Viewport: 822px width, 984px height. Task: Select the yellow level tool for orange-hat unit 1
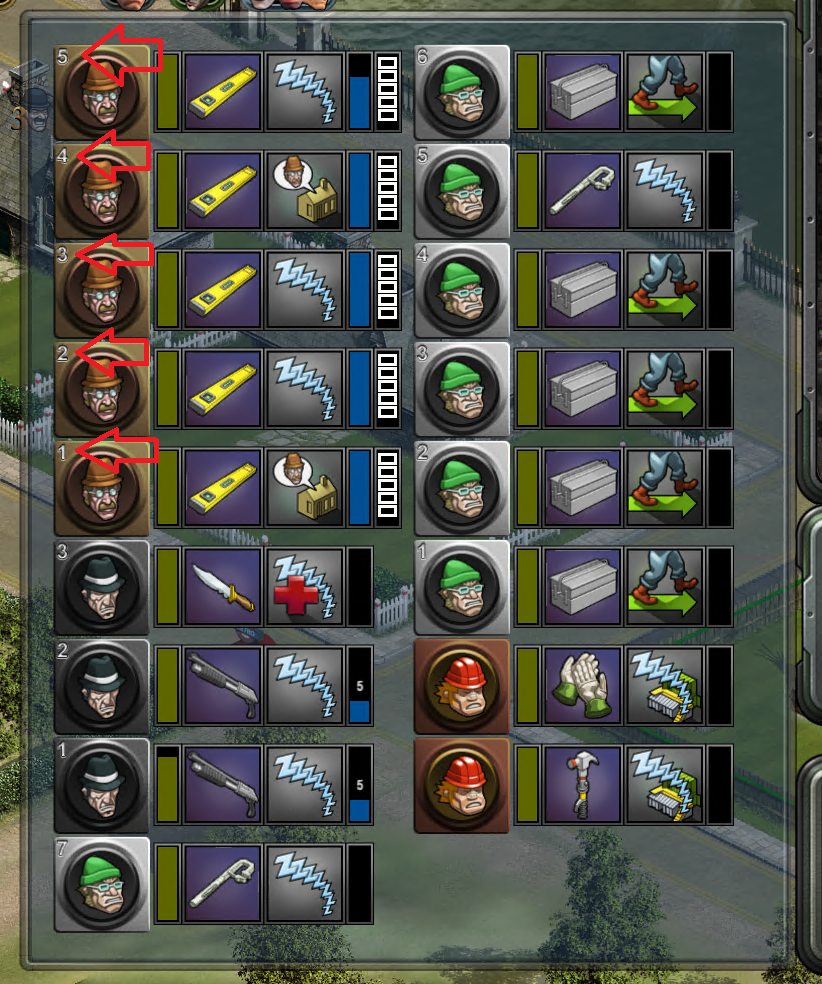point(223,488)
